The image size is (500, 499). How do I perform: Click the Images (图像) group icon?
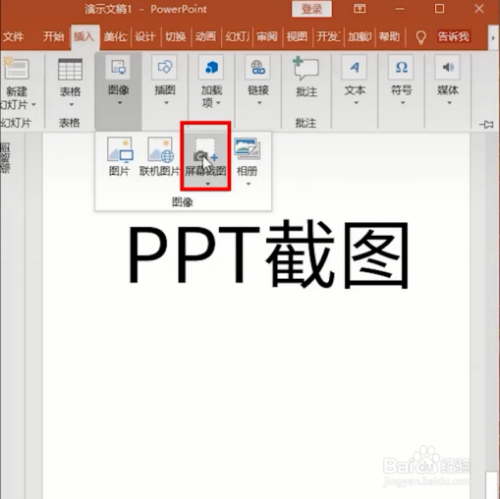click(x=118, y=67)
